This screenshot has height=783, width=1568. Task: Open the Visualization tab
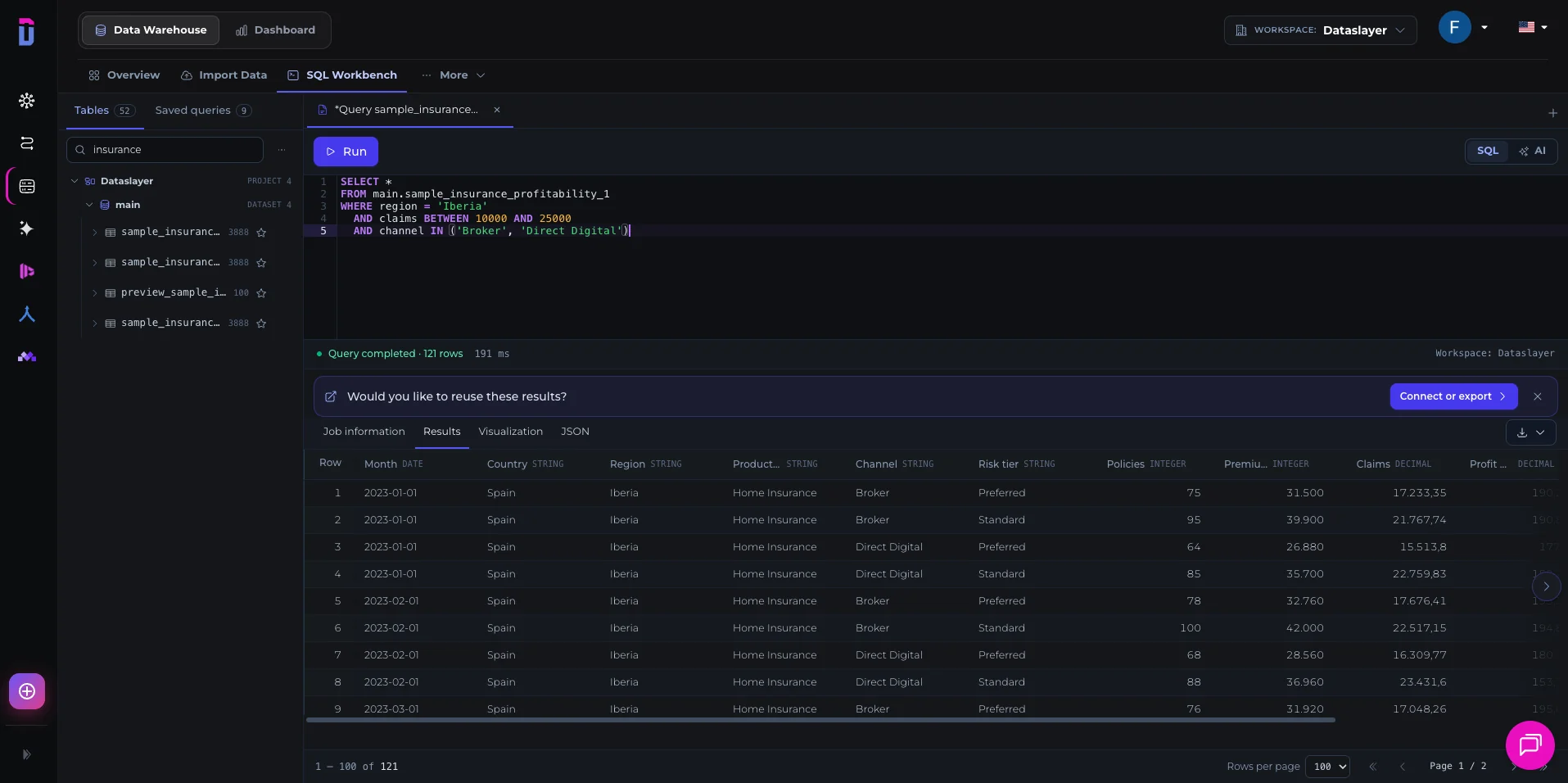coord(510,432)
